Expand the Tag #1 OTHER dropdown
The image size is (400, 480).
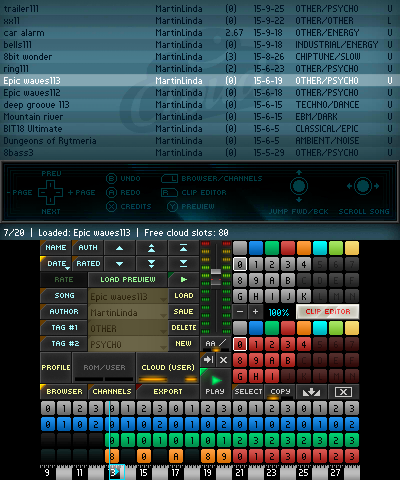[128, 328]
